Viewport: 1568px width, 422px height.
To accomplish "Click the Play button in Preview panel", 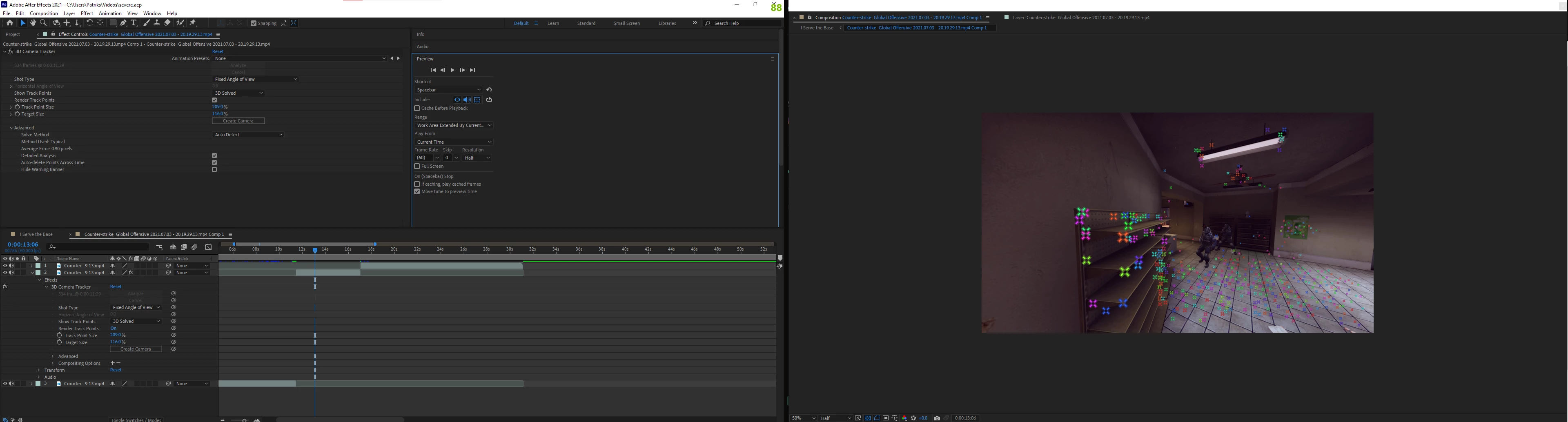I will (453, 70).
